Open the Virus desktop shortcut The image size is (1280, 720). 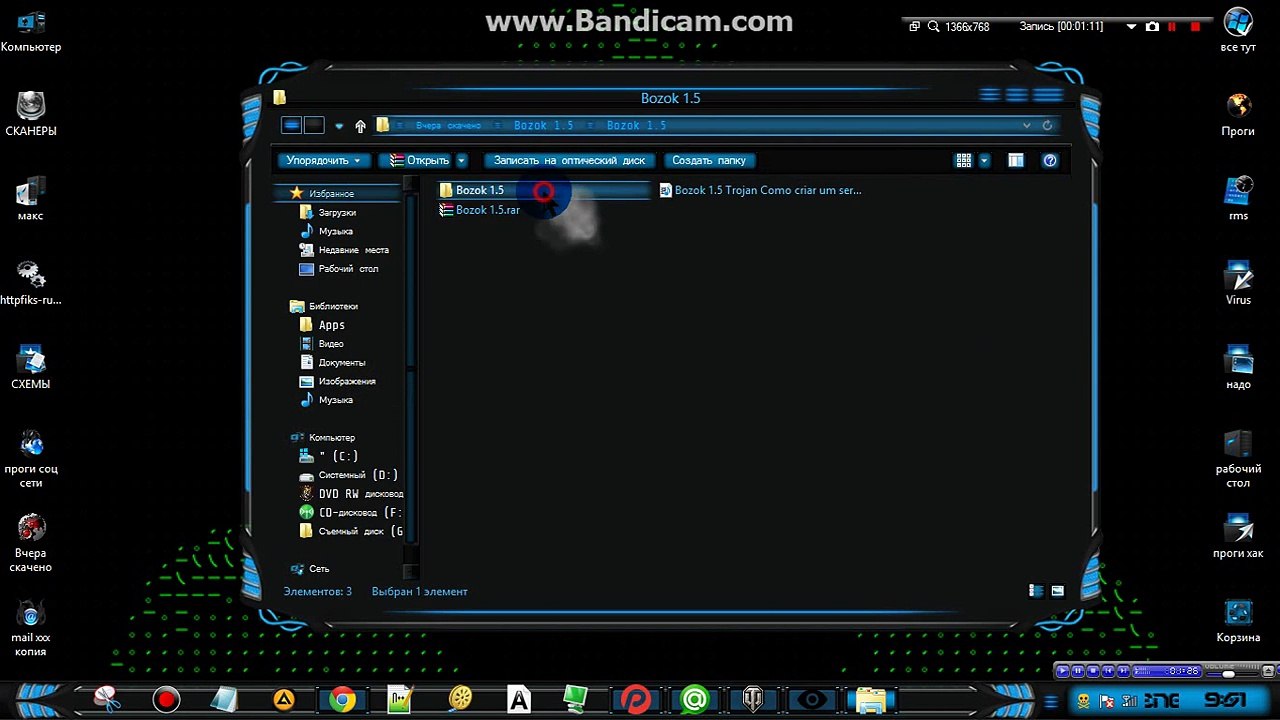coord(1238,283)
